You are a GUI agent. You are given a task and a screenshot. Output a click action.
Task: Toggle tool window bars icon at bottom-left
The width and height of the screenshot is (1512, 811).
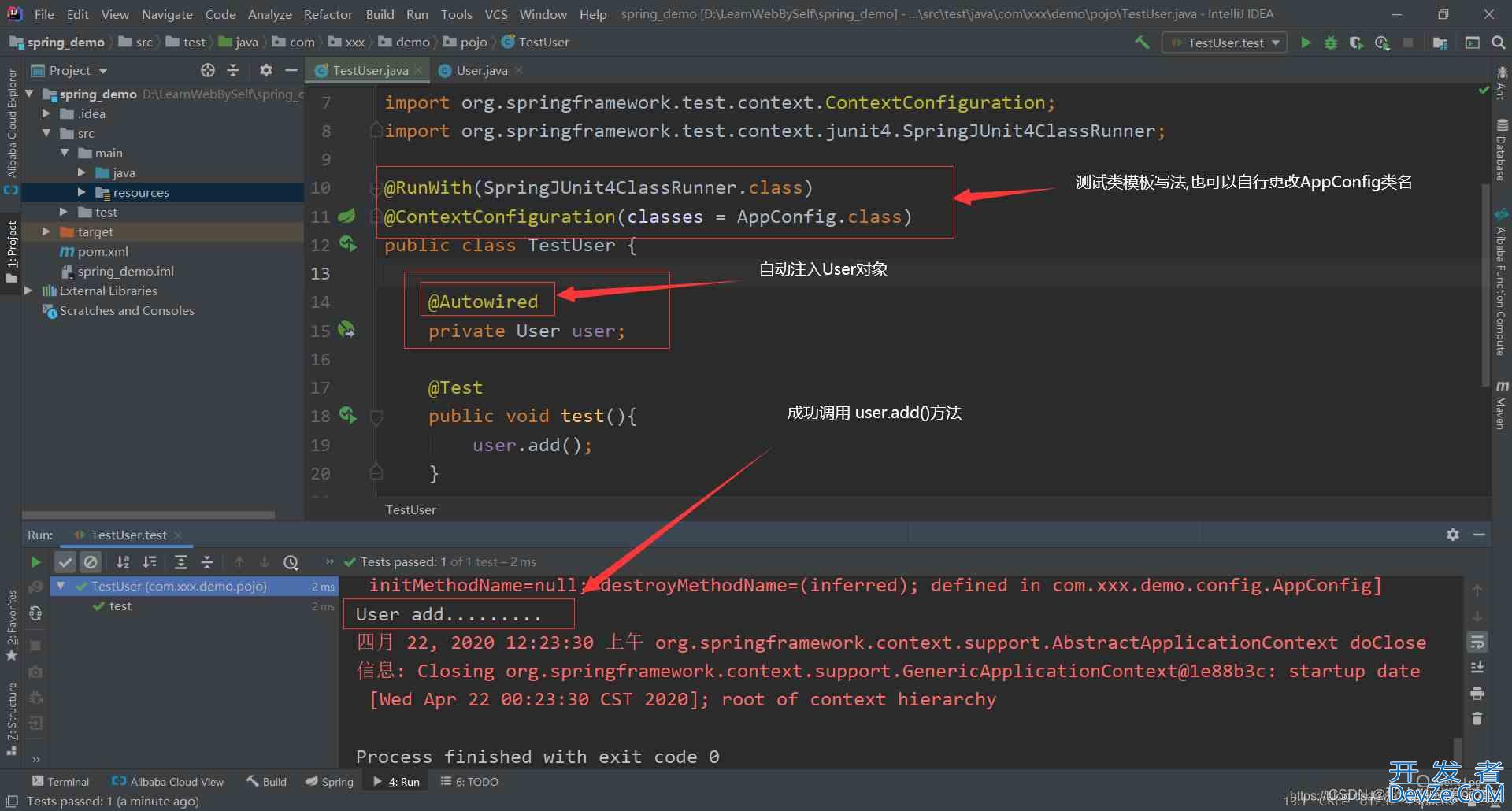12,801
